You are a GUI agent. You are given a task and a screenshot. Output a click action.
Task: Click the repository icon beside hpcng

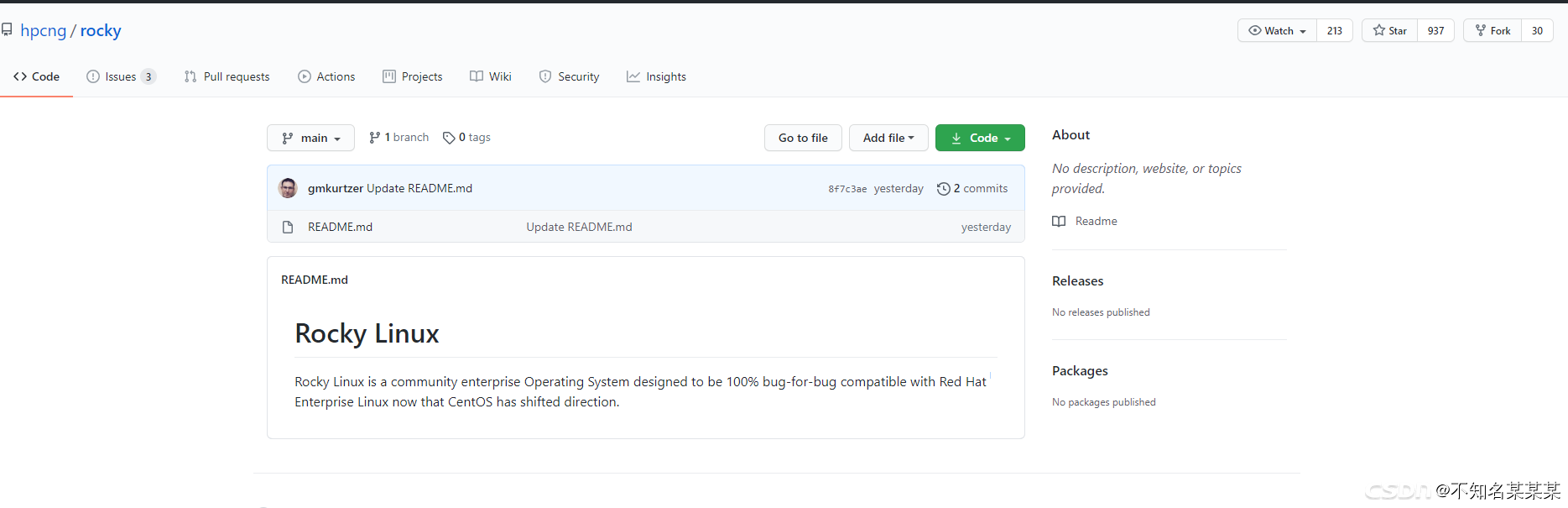click(7, 30)
